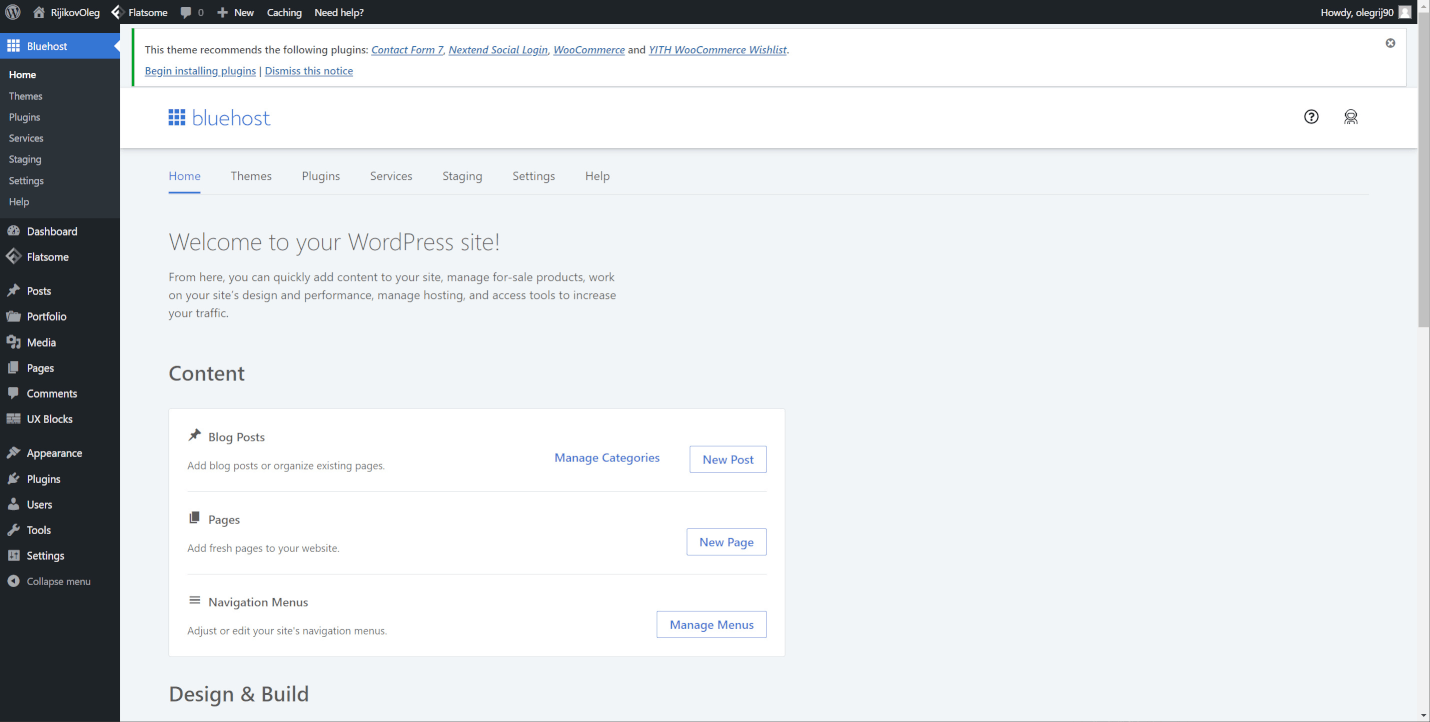1430x722 pixels.
Task: Open the YITH WooCommerce Wishlist link
Action: pyautogui.click(x=718, y=50)
